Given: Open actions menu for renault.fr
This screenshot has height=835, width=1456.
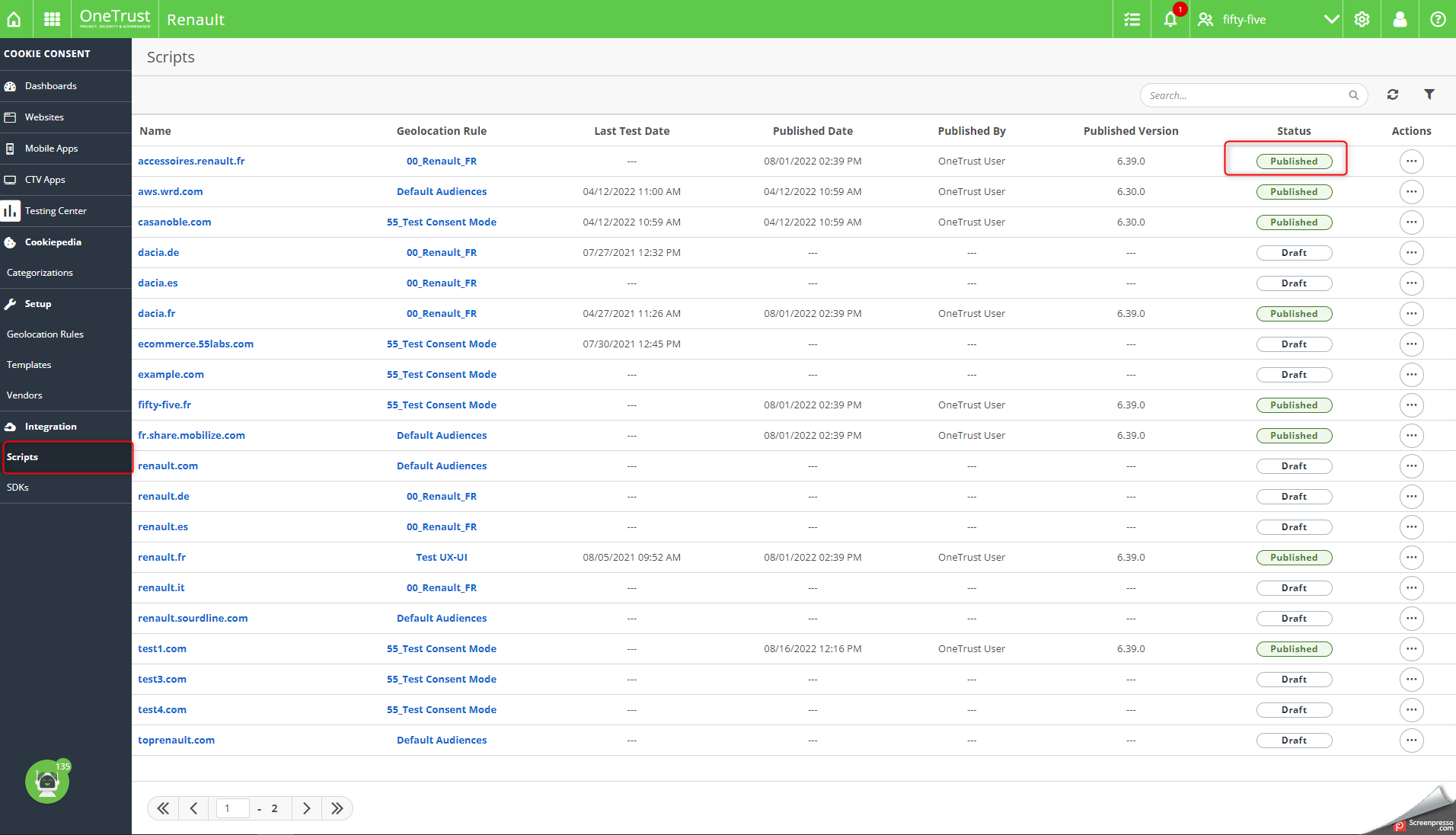Looking at the screenshot, I should [x=1411, y=558].
